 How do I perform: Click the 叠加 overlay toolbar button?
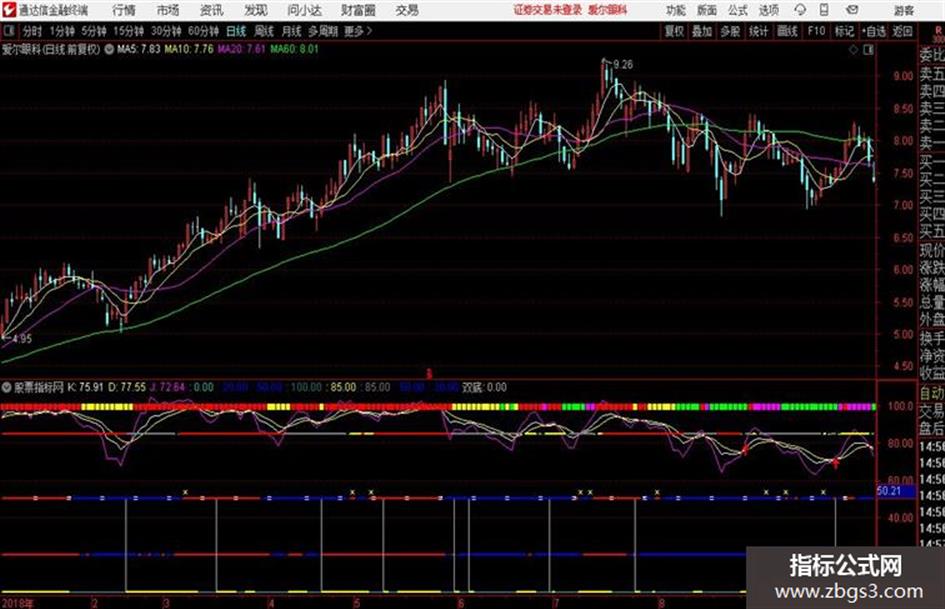point(702,31)
